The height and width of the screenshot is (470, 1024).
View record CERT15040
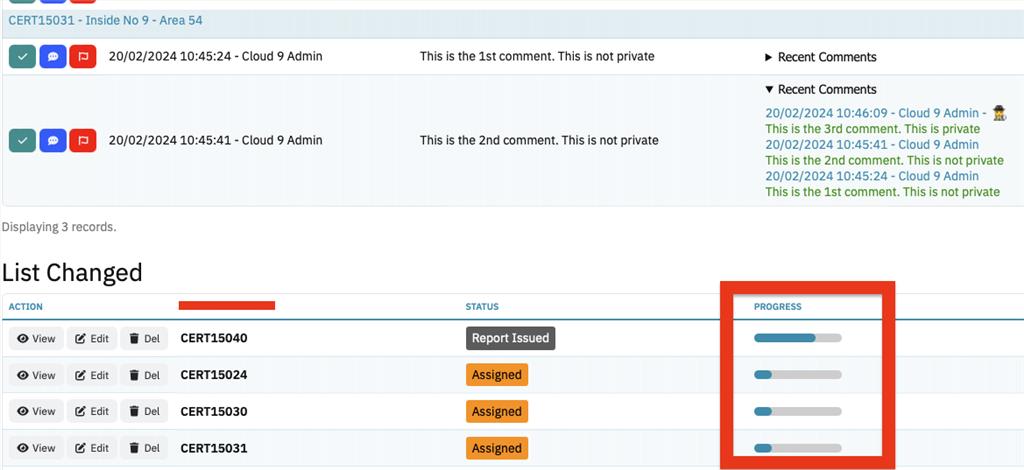pos(36,339)
